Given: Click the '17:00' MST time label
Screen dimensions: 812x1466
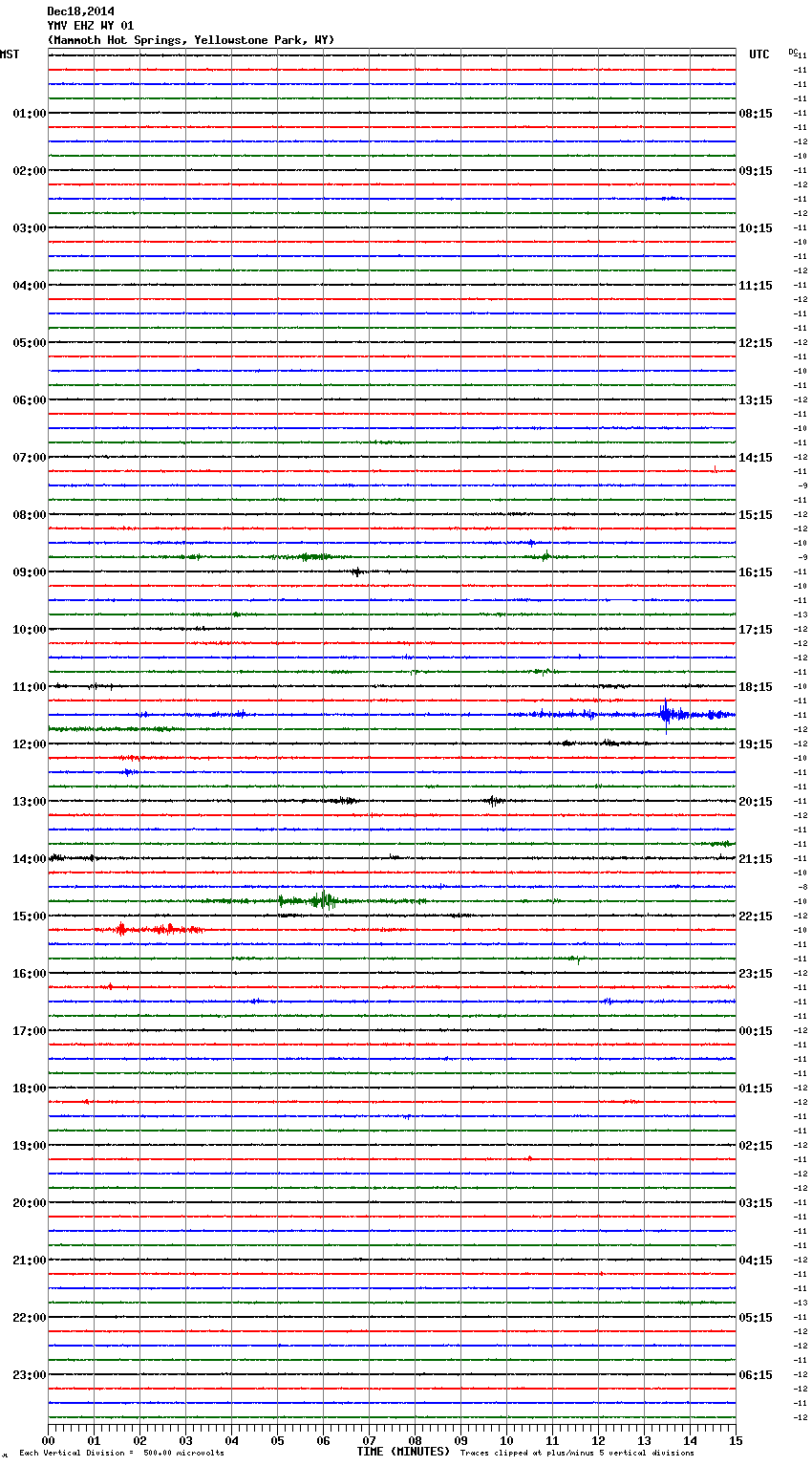Looking at the screenshot, I should click(x=29, y=1031).
